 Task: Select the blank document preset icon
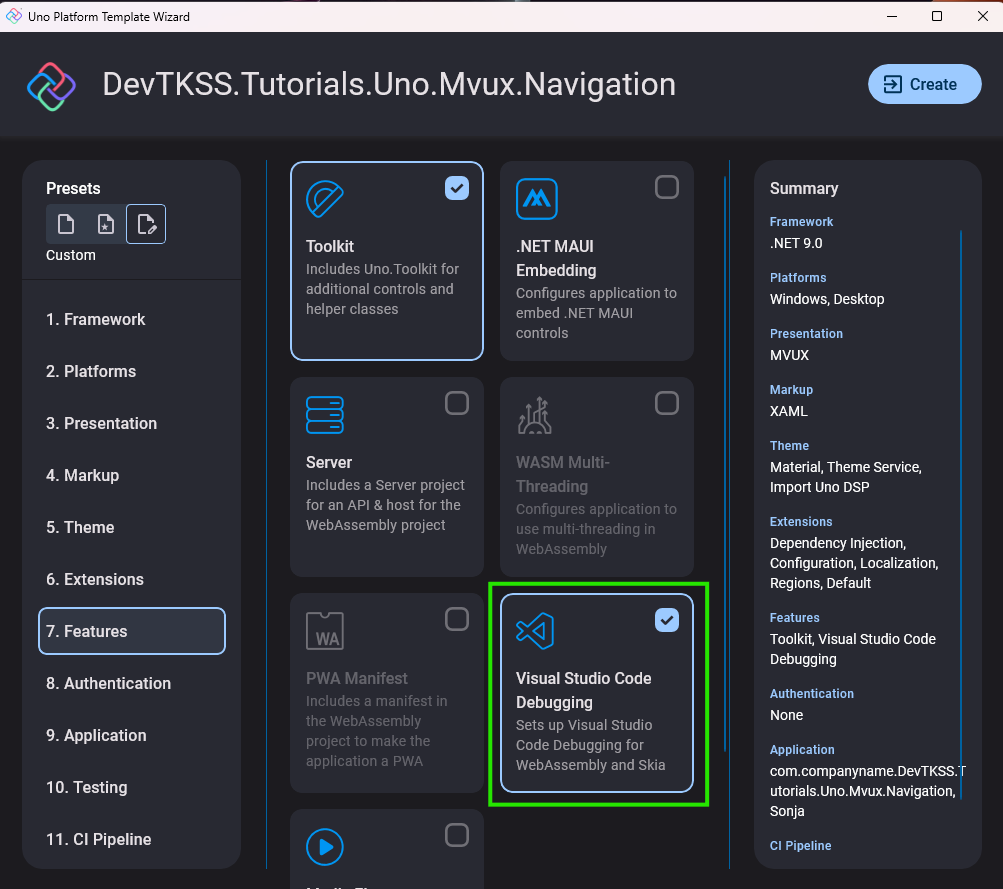(x=65, y=223)
